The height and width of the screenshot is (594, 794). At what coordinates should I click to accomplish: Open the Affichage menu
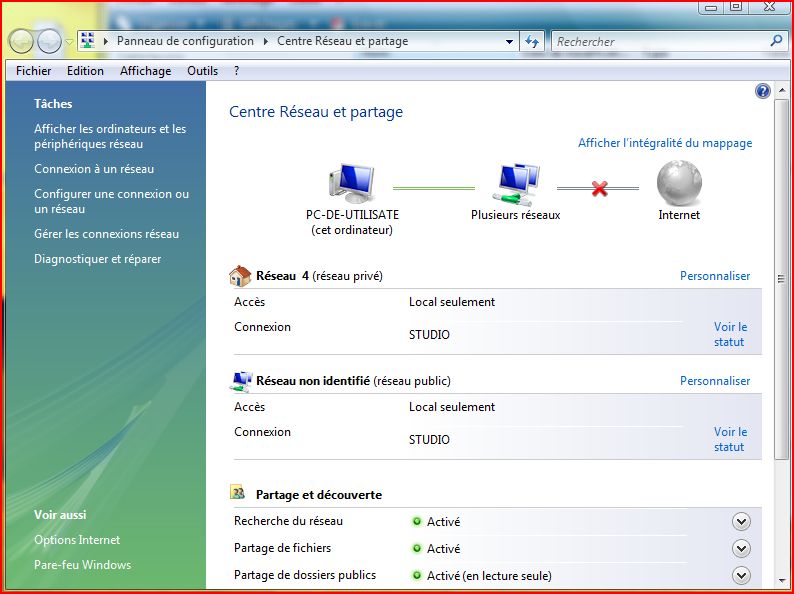pyautogui.click(x=145, y=71)
